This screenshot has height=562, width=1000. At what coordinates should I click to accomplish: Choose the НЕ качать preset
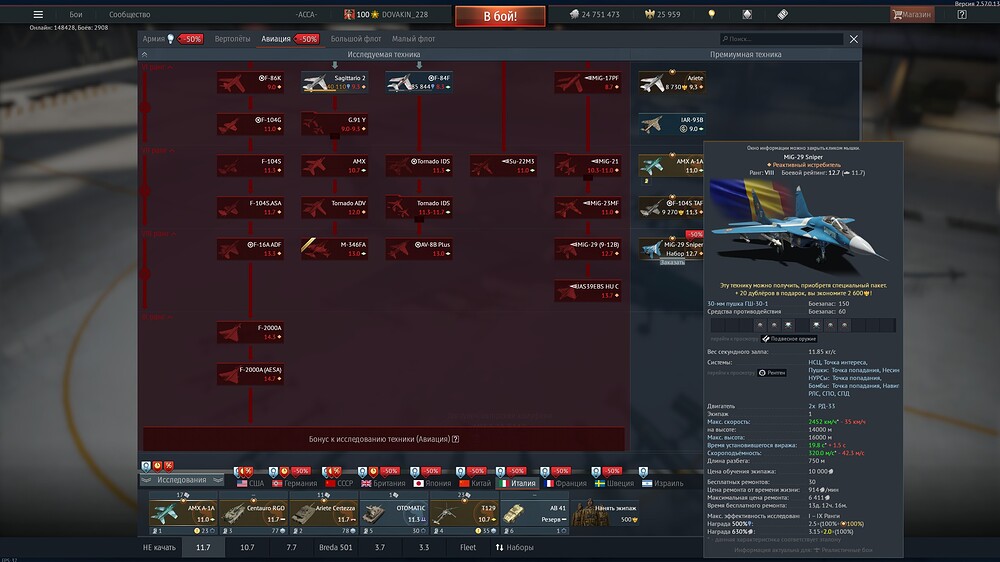pyautogui.click(x=159, y=547)
